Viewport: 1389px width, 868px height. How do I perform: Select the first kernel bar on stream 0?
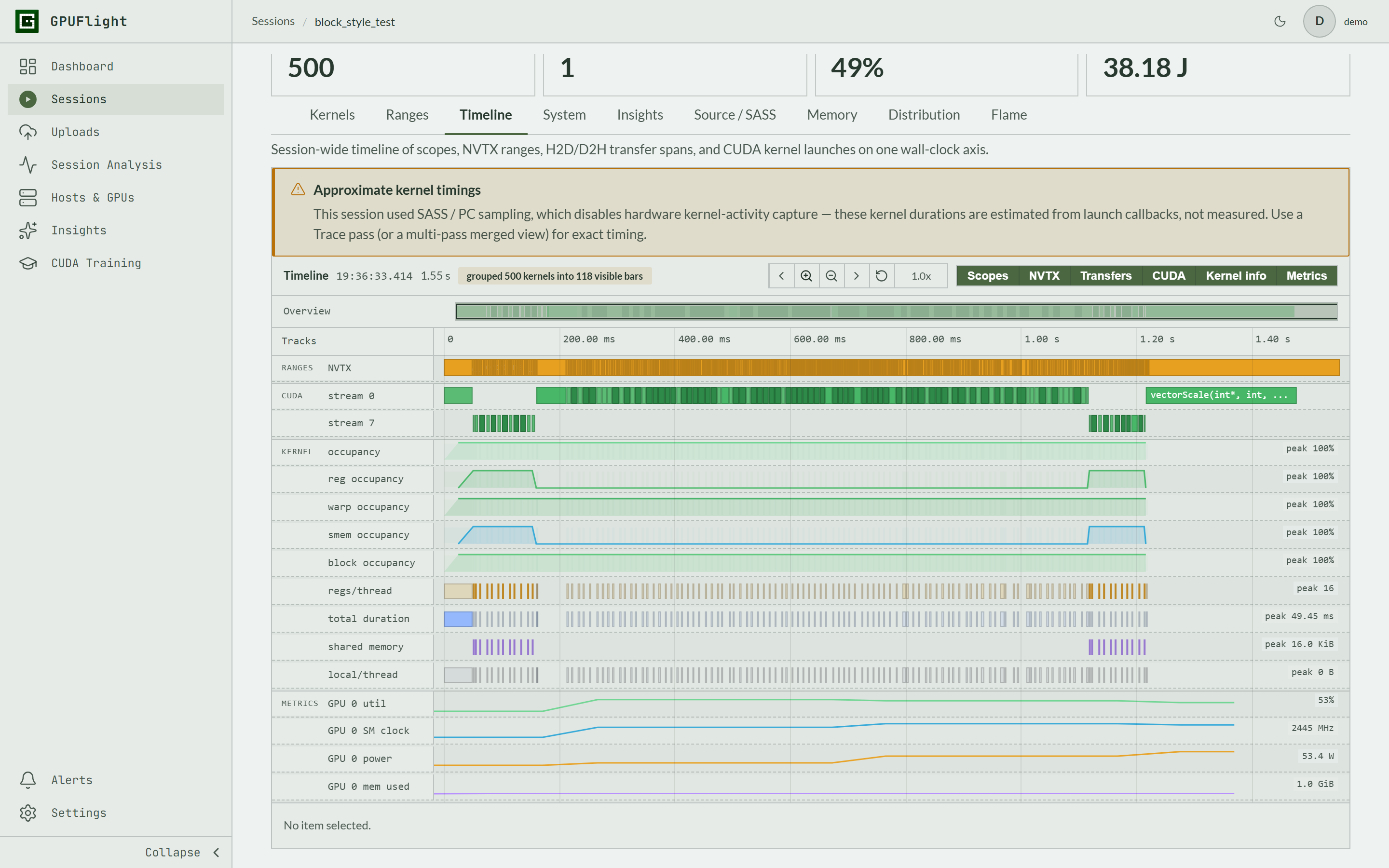pos(458,395)
